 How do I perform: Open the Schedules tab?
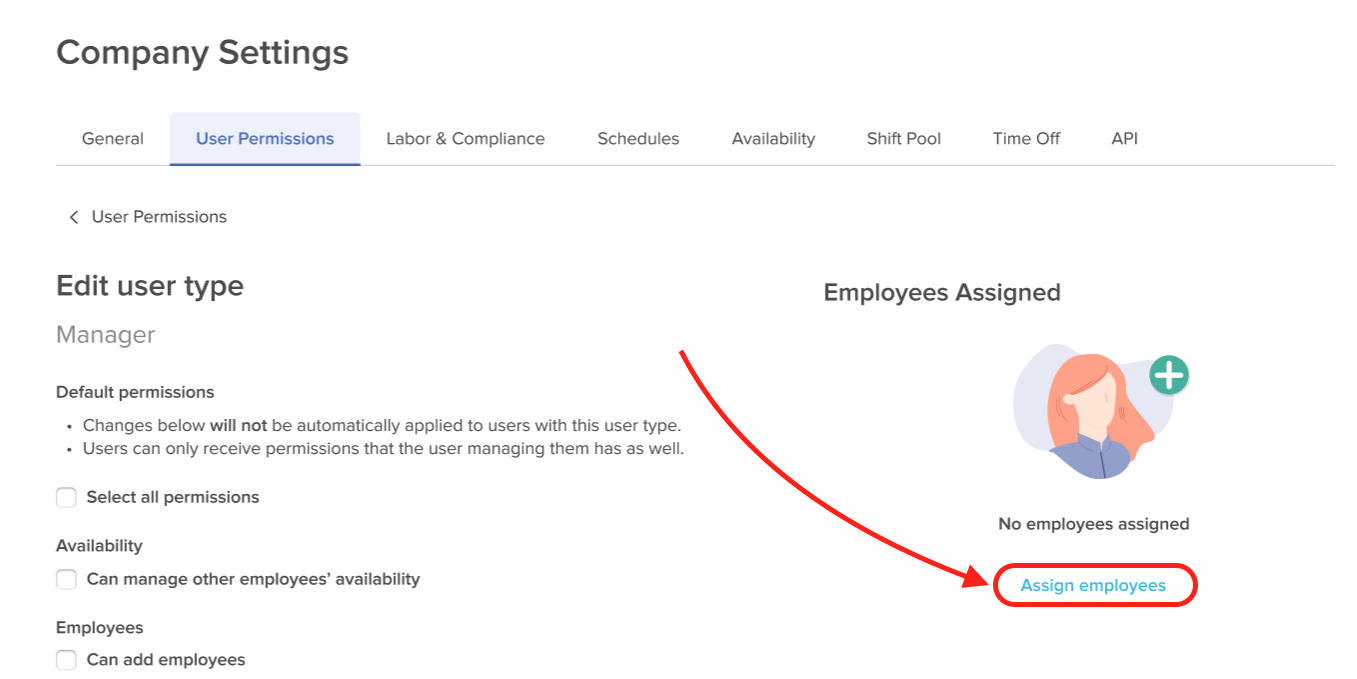638,139
